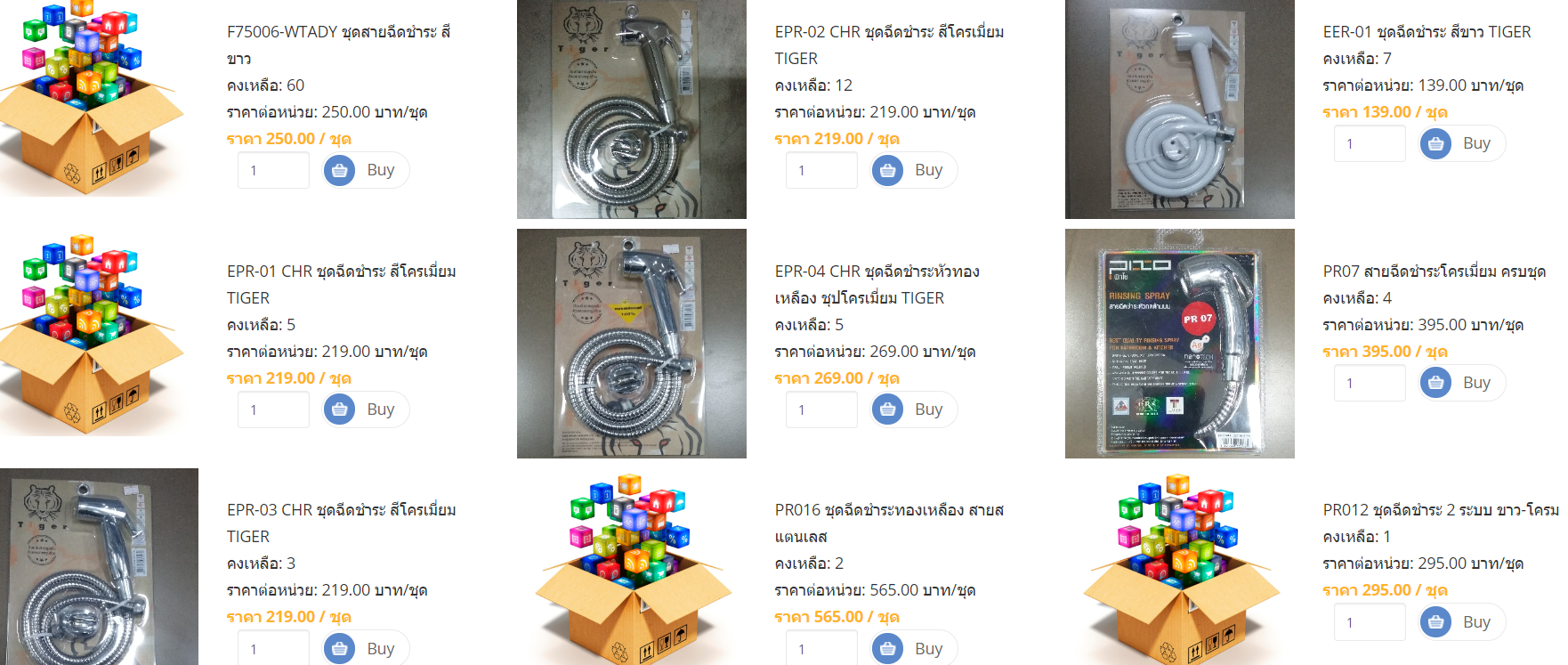Click basket icon for EPR-04 CHR product
1568x665 pixels.
coord(887,410)
